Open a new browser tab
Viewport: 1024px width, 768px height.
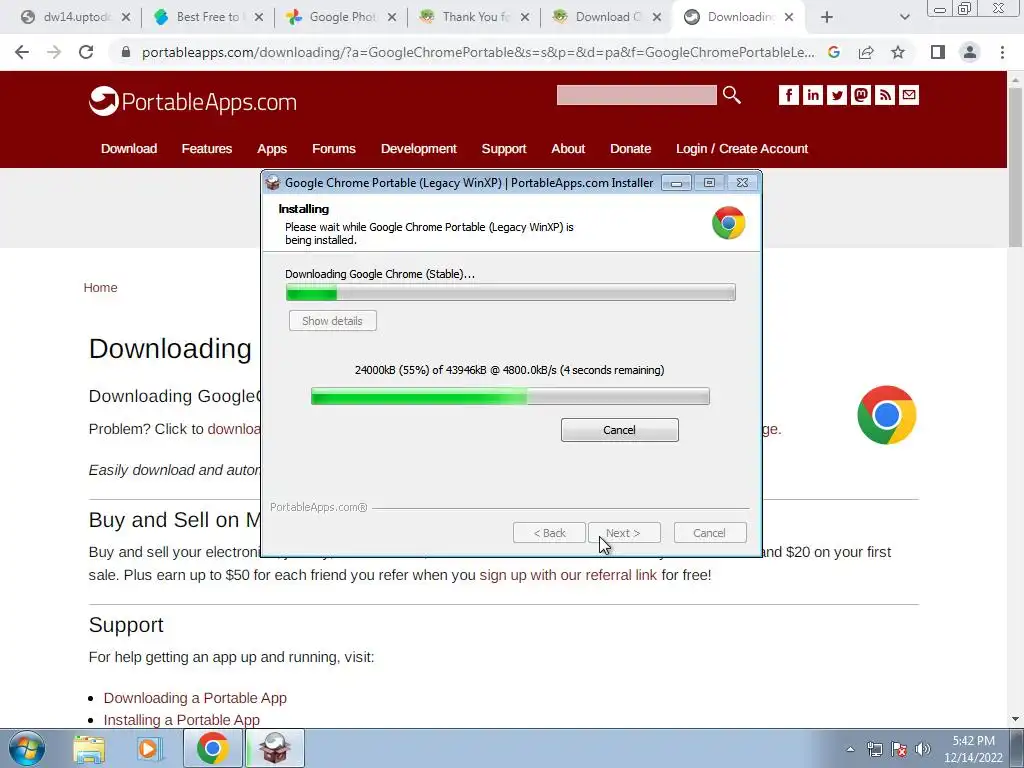(x=827, y=17)
